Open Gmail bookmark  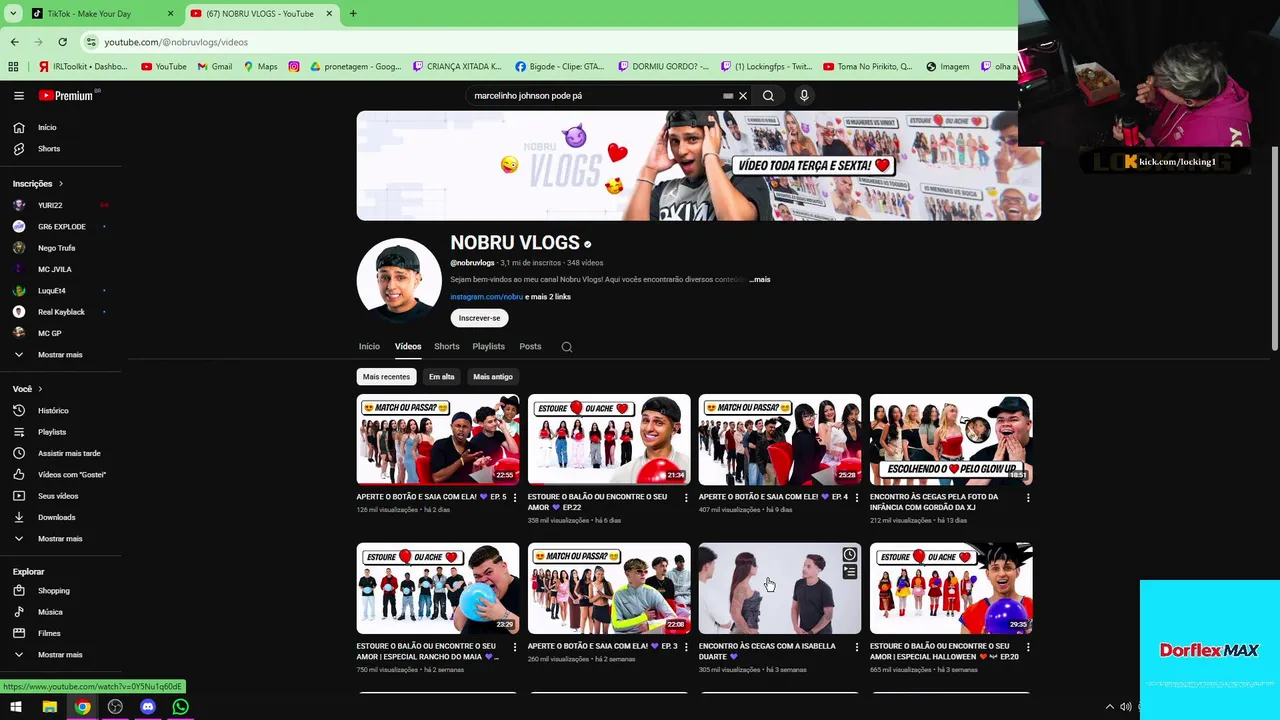[x=215, y=67]
